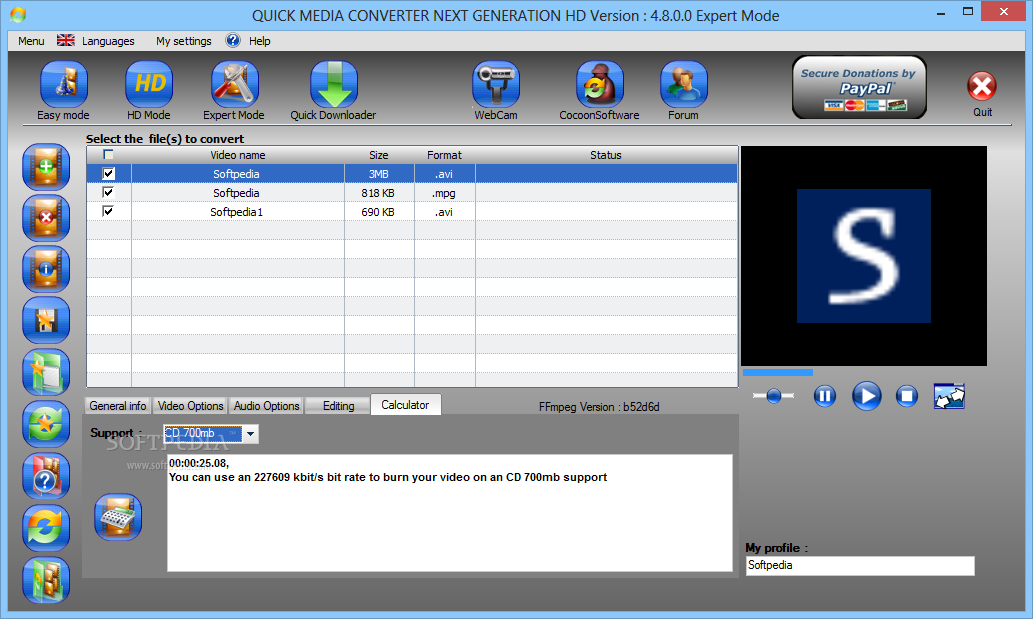
Task: Click the red Quit icon
Action: click(x=982, y=86)
